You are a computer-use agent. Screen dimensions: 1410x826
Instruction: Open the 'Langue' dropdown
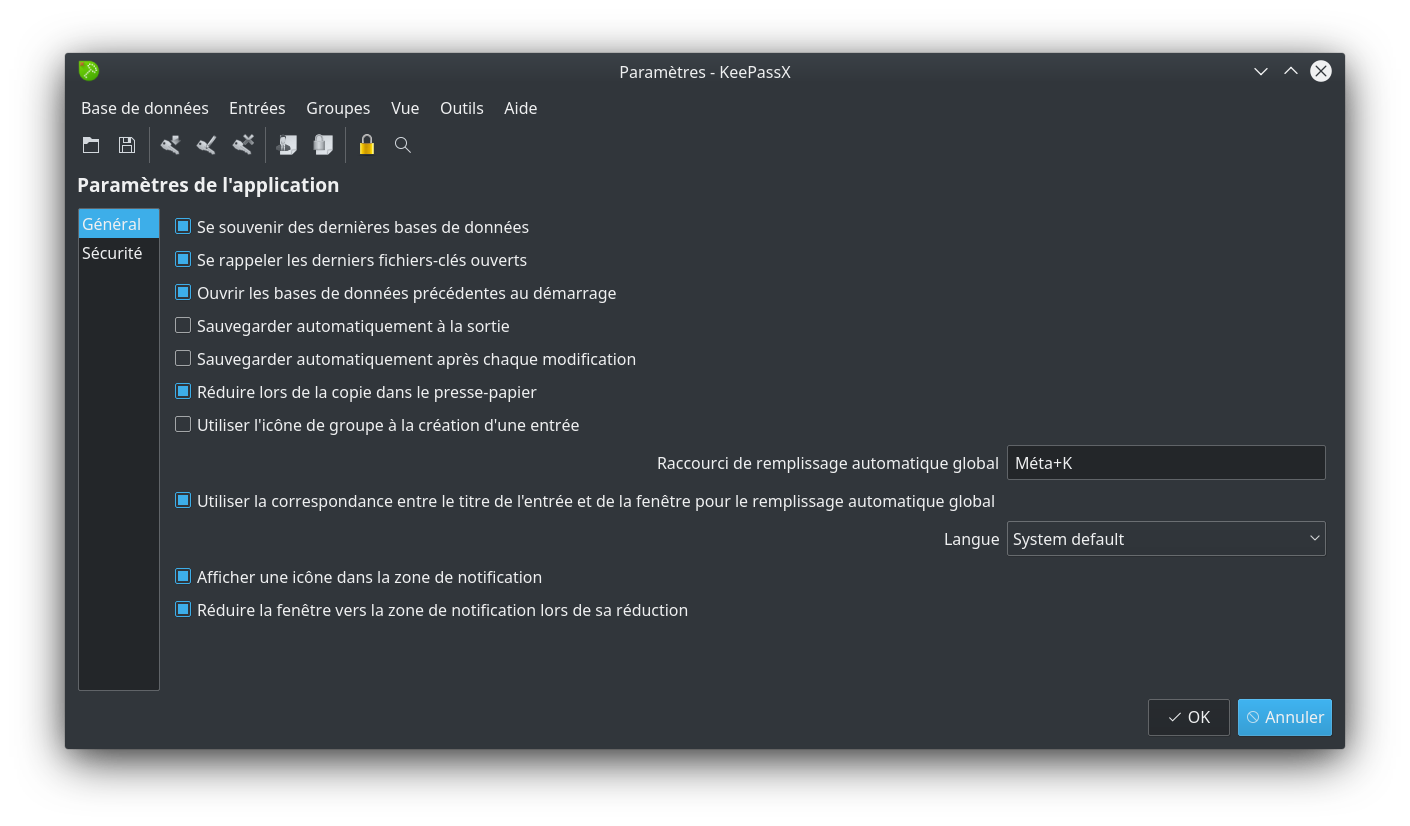pos(1166,538)
